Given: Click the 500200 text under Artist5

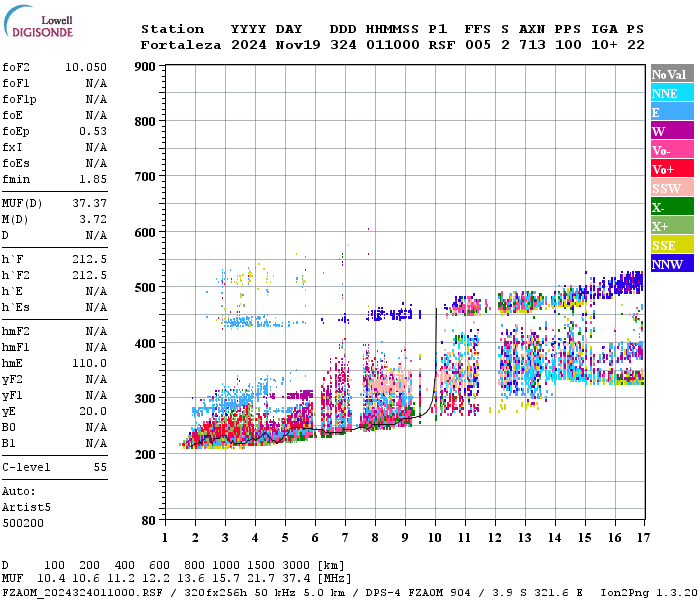Looking at the screenshot, I should coord(23,523).
